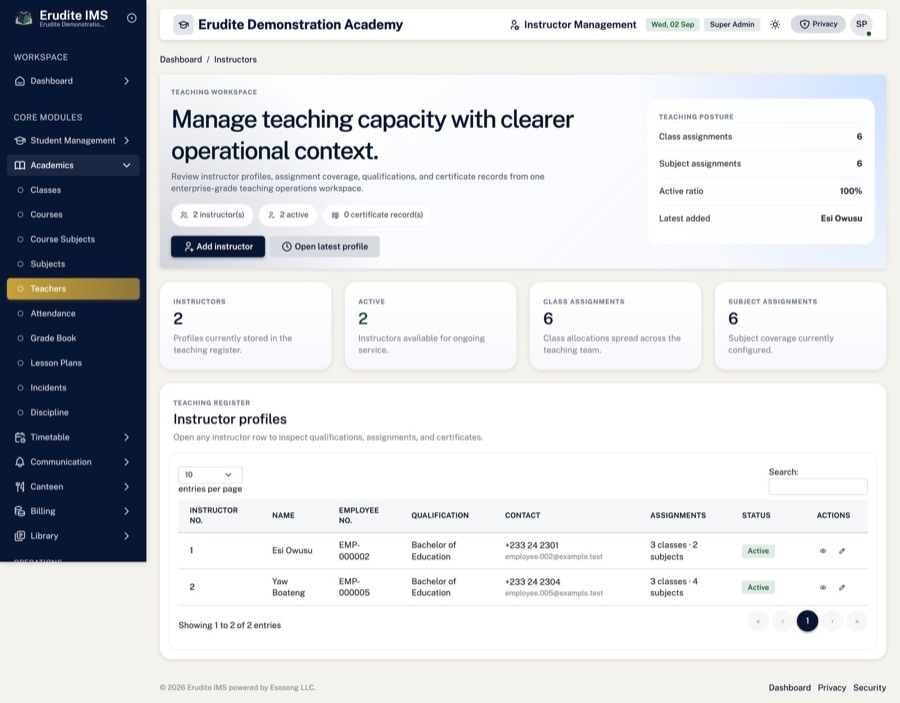Edit Esi Owusu with pencil icon
900x703 pixels.
pyautogui.click(x=842, y=551)
